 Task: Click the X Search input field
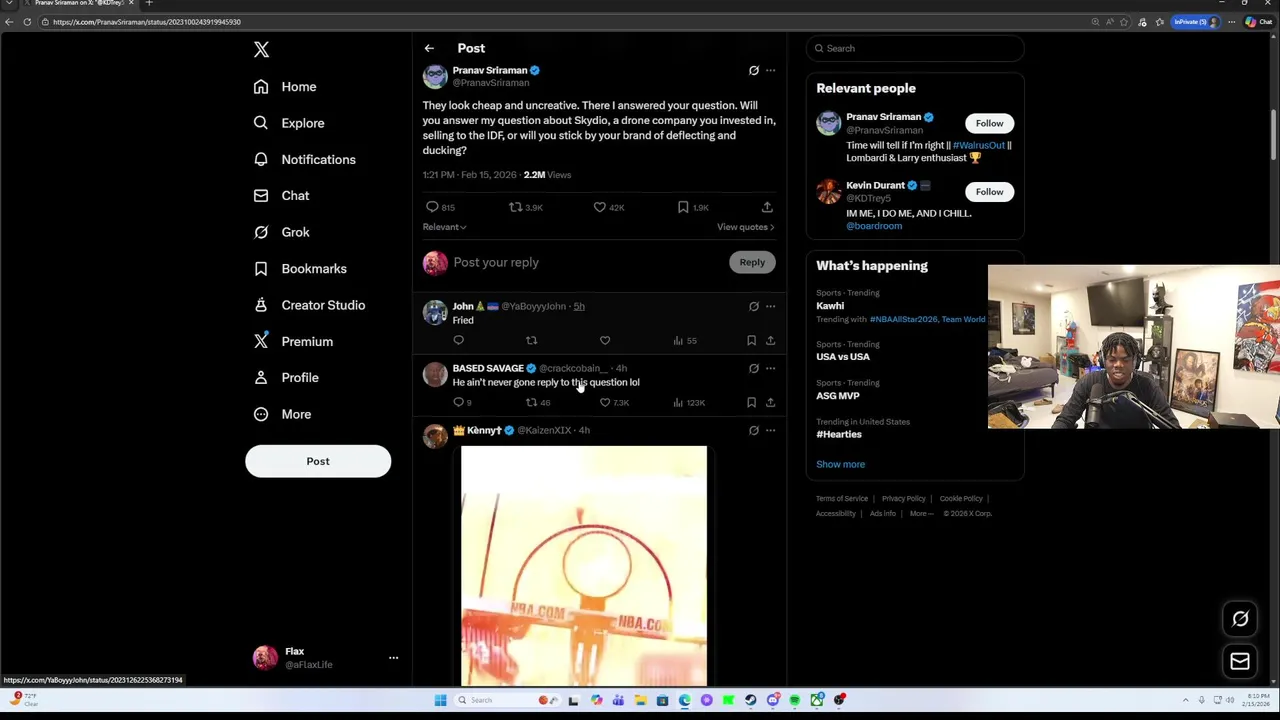915,48
